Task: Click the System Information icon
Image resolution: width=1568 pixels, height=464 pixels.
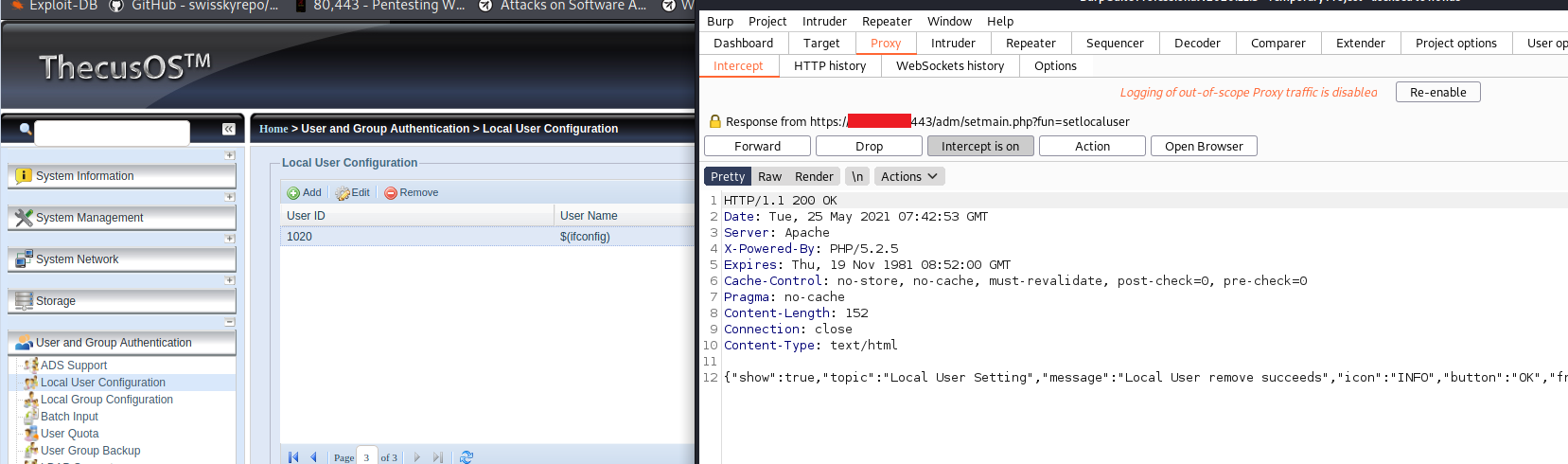Action: [24, 176]
